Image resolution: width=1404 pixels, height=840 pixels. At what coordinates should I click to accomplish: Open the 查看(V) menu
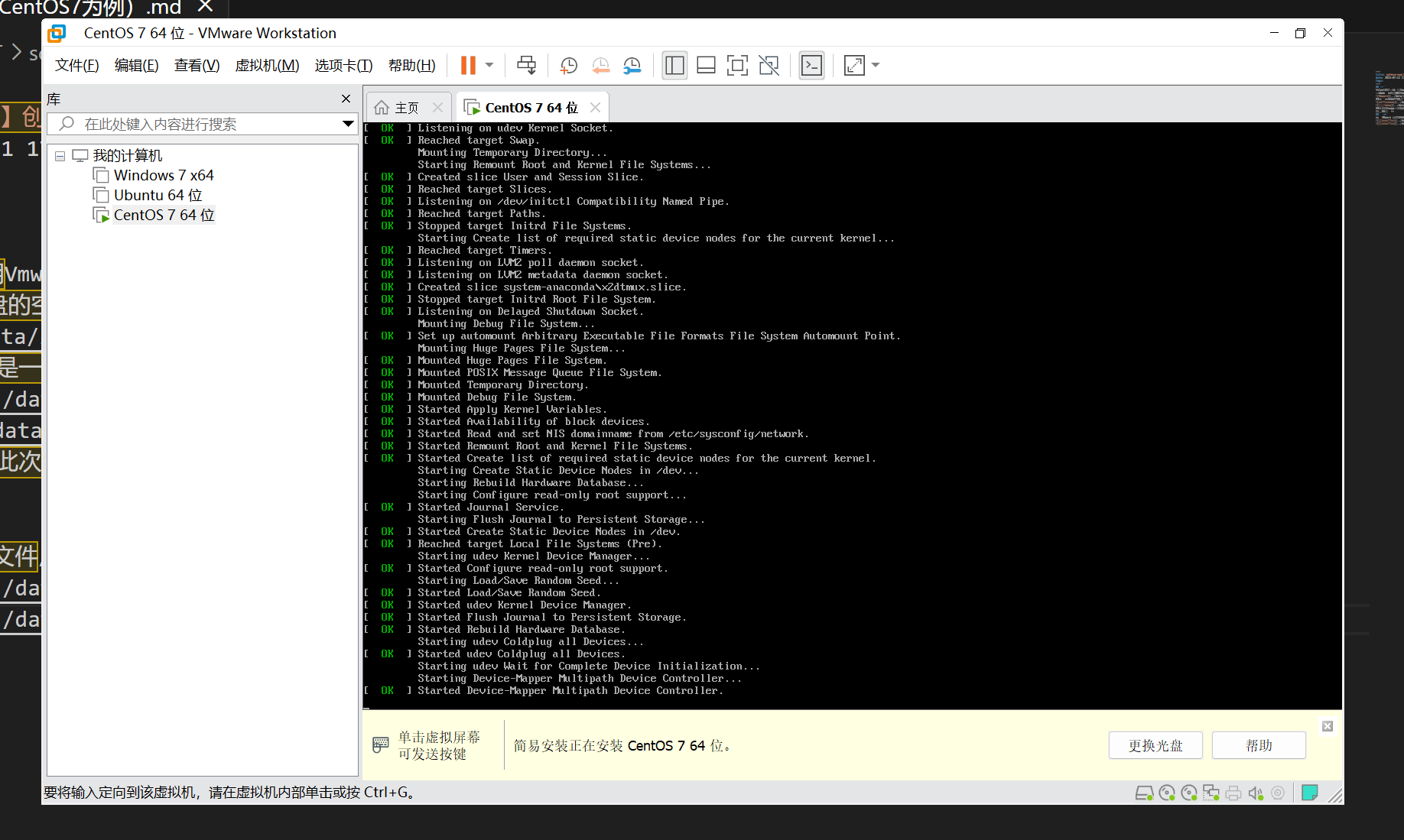coord(197,66)
